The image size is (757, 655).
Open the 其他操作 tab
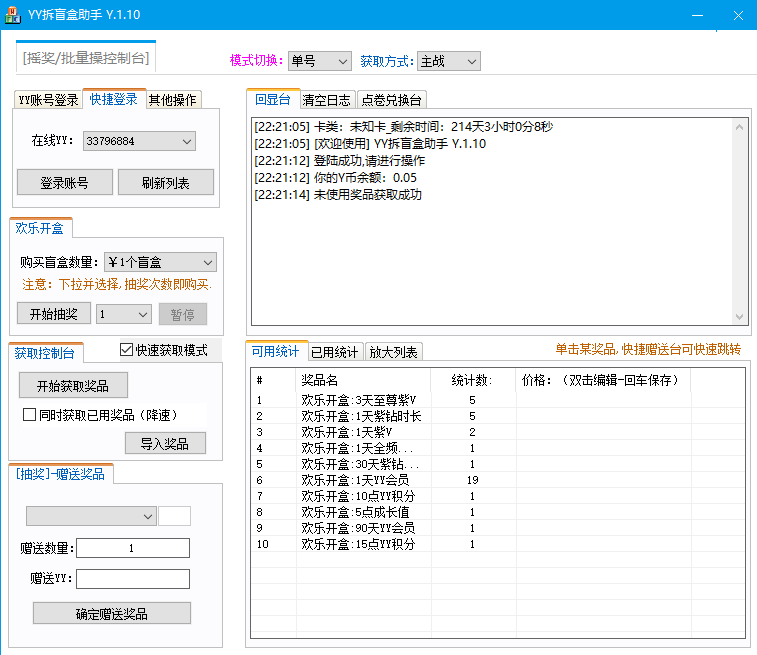[x=173, y=100]
